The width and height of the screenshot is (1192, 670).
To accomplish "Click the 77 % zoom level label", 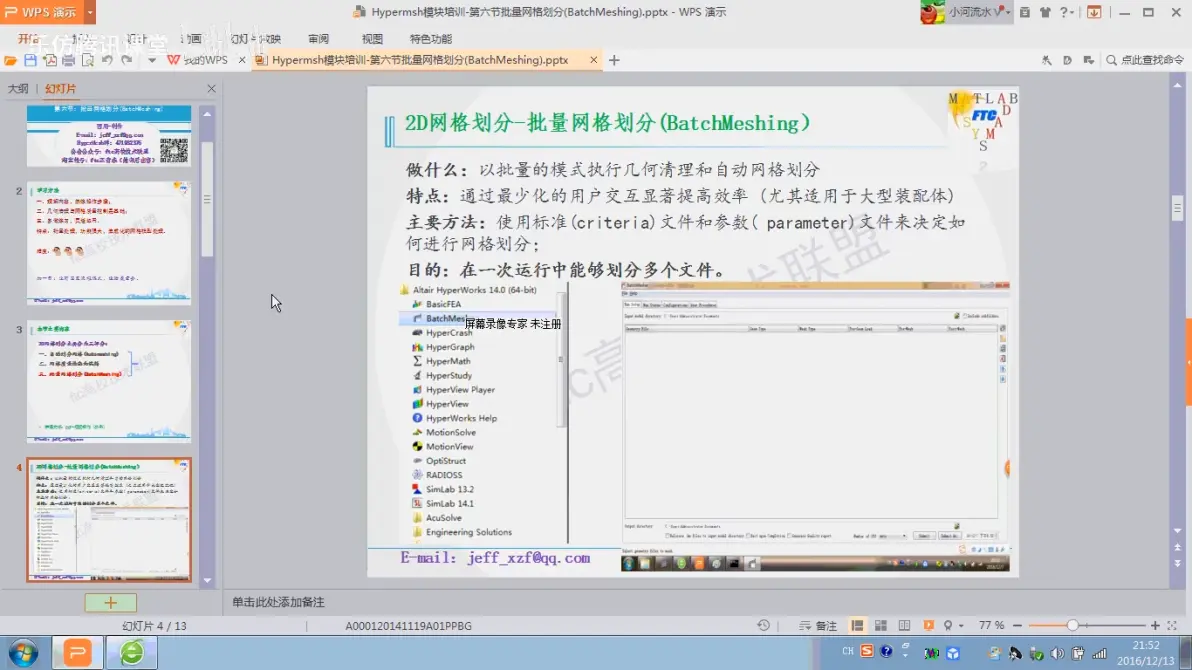I will pos(991,625).
